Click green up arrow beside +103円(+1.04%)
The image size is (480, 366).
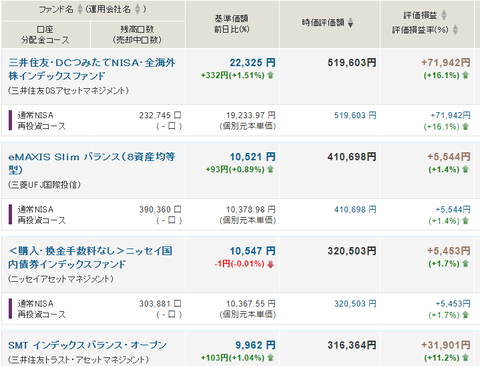(x=270, y=358)
